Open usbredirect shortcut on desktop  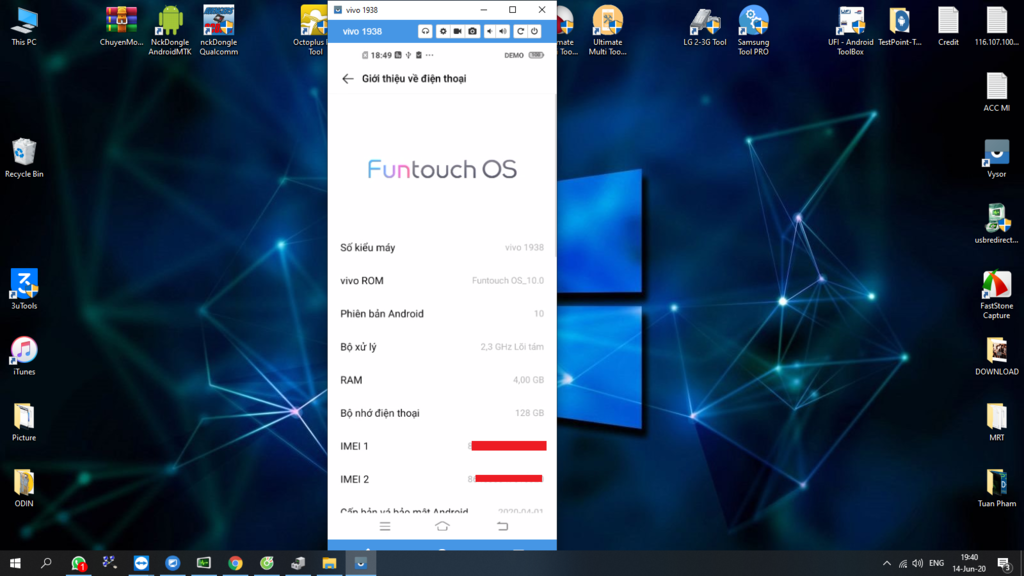point(997,224)
